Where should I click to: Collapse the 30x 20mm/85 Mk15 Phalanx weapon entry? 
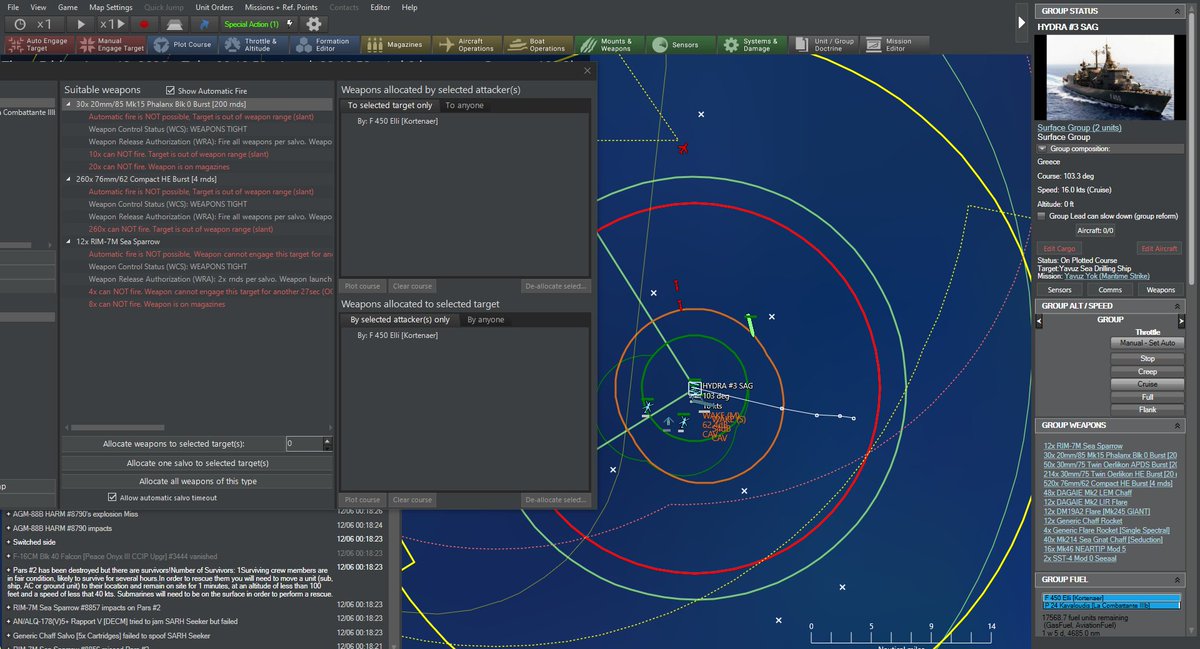(69, 104)
